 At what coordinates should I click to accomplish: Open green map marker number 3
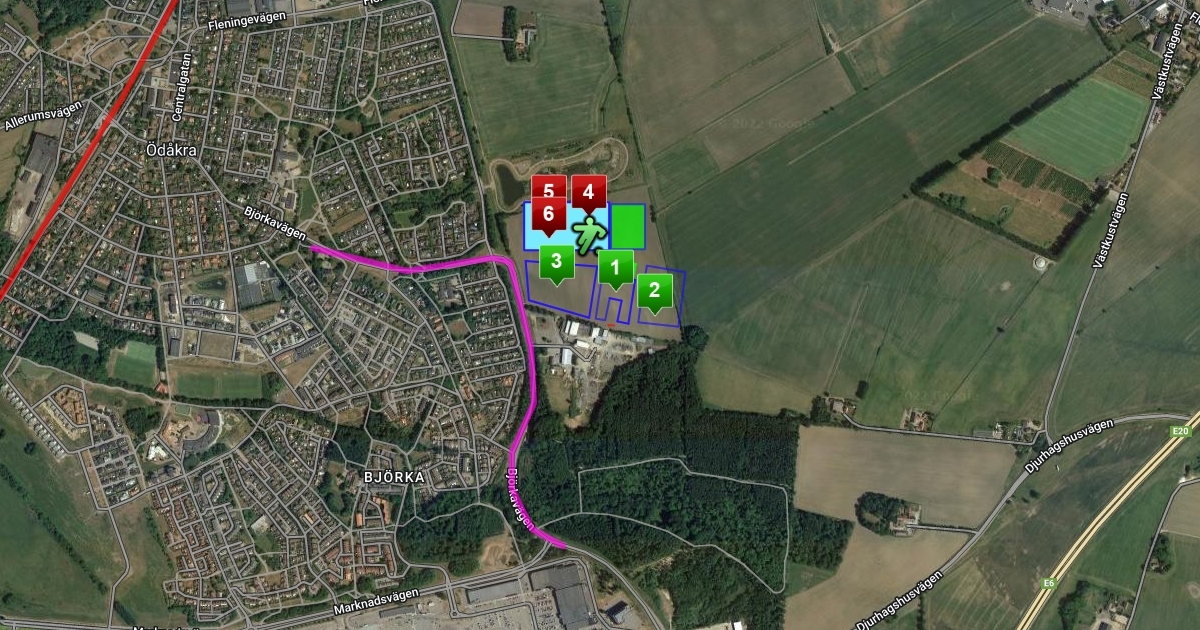point(557,265)
